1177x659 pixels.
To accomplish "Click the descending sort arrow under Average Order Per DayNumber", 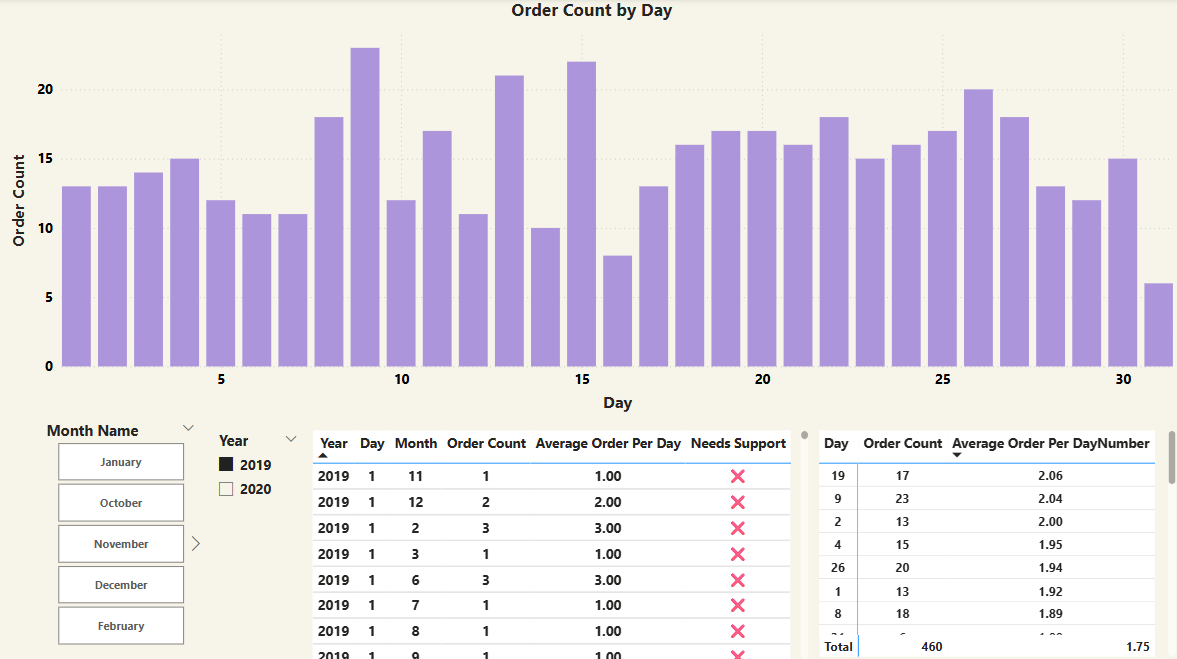I will [957, 456].
